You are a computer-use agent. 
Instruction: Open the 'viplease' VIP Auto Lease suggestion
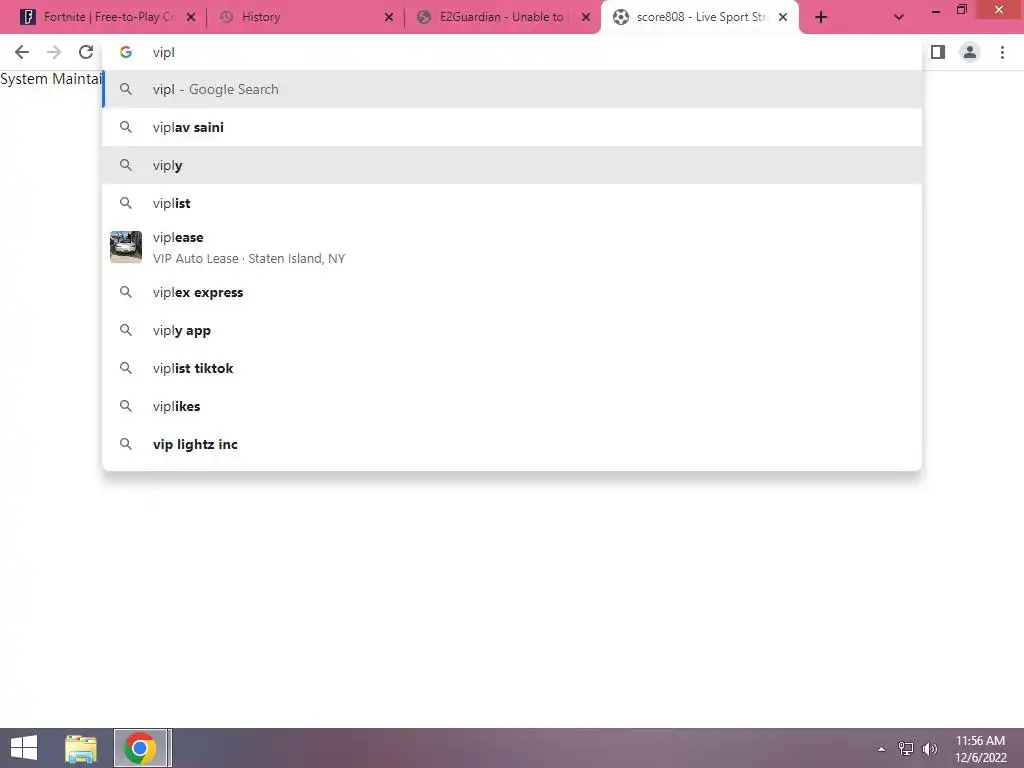pos(512,248)
